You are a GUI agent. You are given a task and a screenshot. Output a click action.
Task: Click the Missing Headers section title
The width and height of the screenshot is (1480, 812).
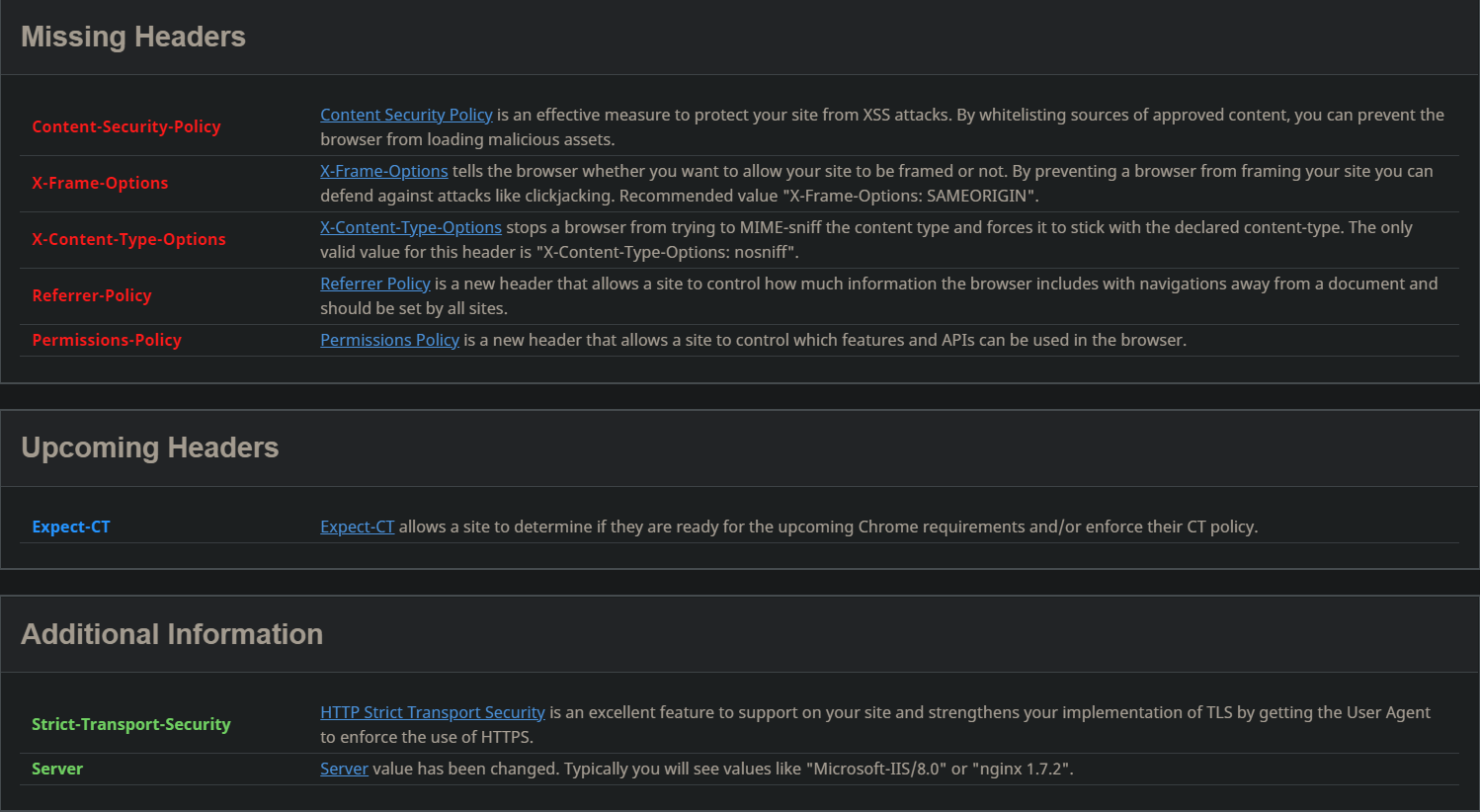(x=133, y=37)
